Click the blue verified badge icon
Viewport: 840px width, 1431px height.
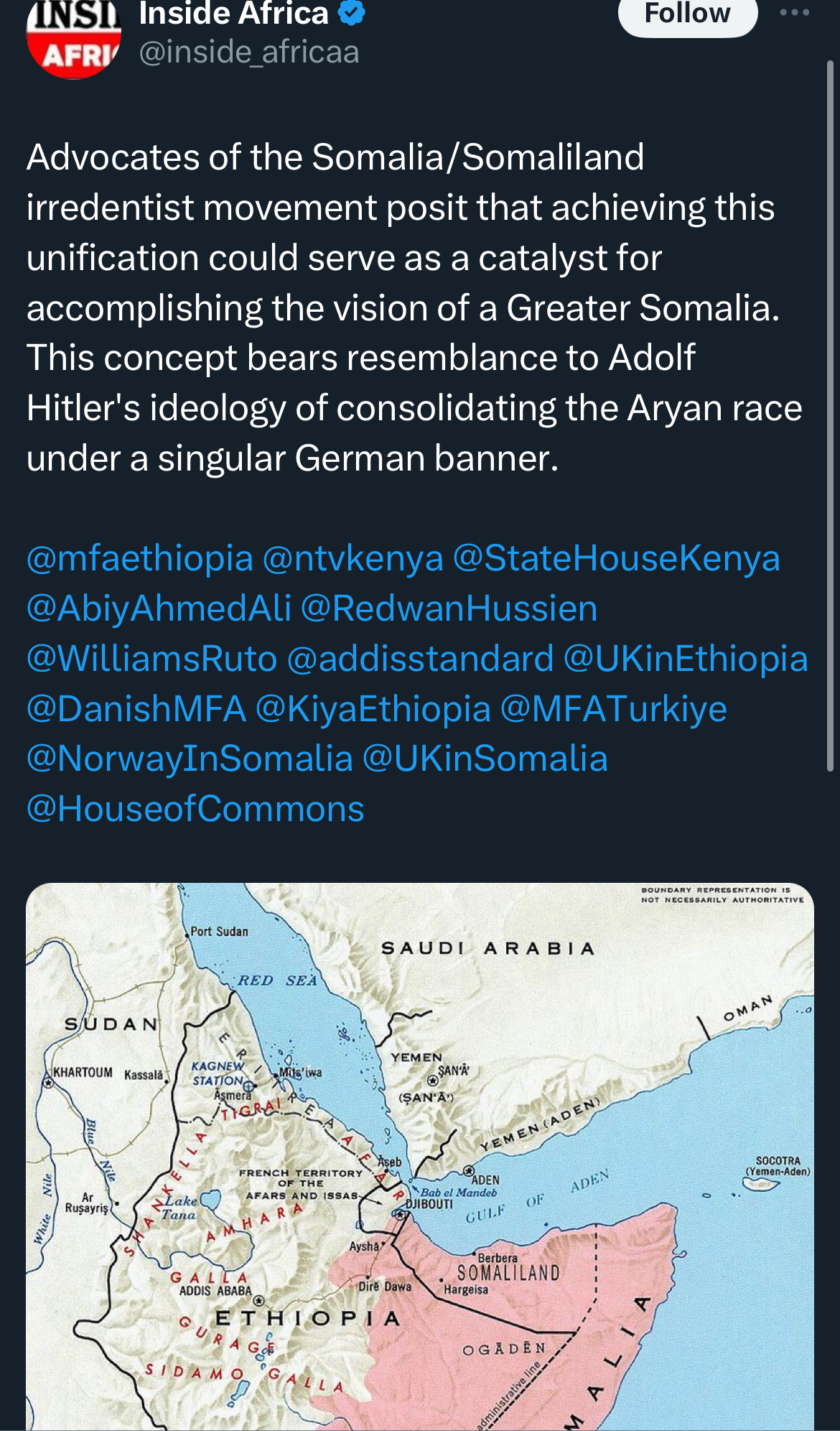point(352,13)
